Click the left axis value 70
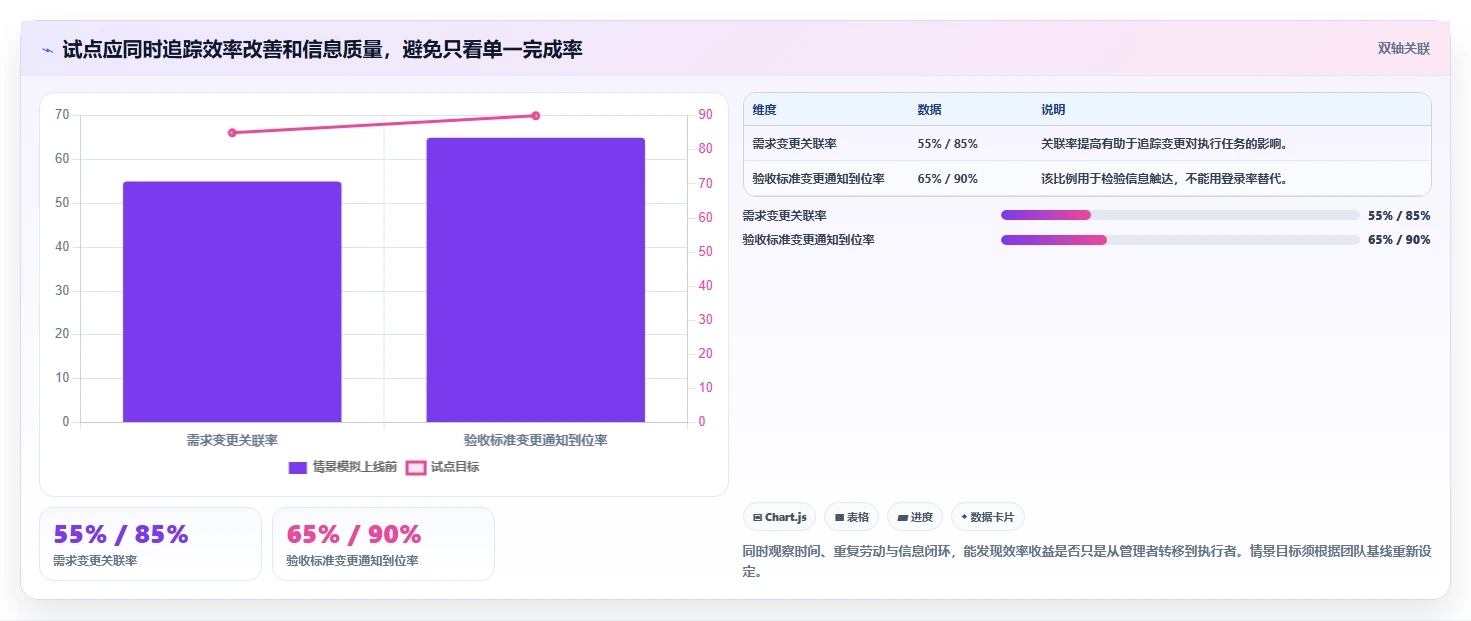Screen dimensions: 1471x621 pos(62,115)
